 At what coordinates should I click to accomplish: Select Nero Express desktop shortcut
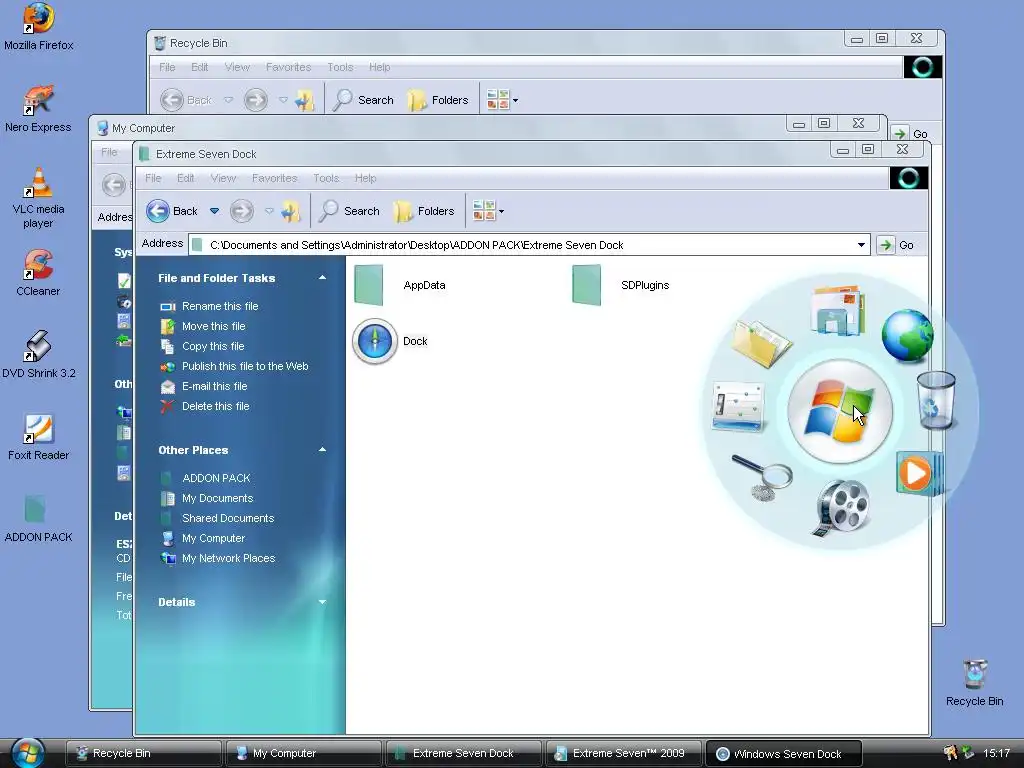pos(39,109)
